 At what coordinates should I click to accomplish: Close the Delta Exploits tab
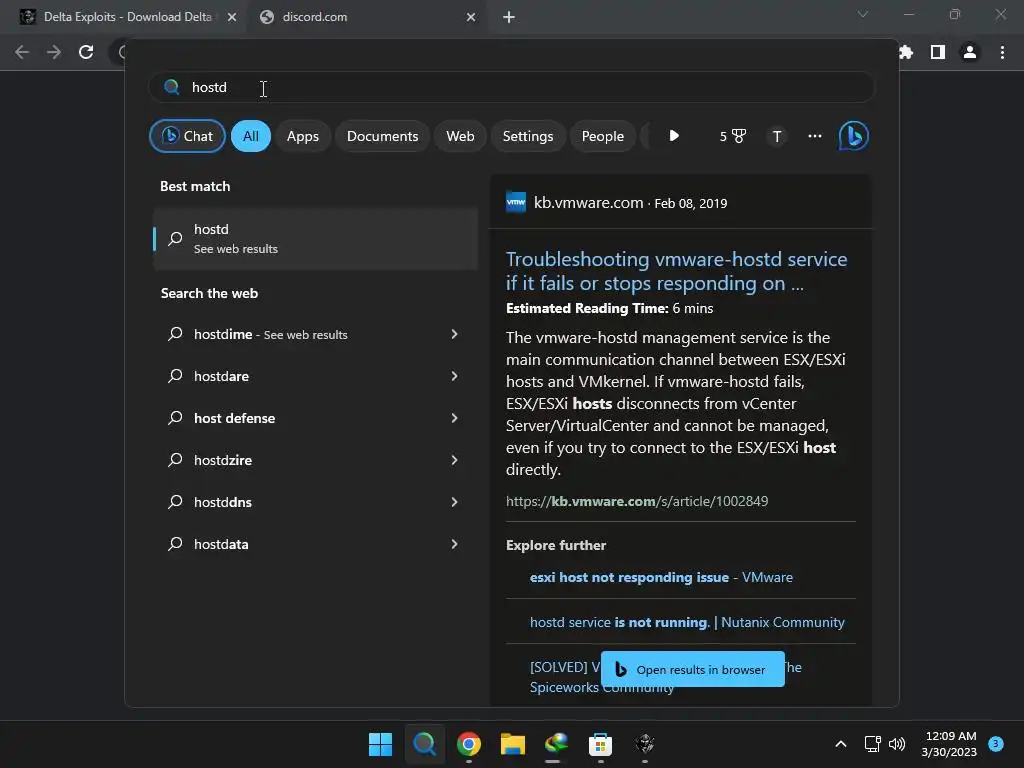point(231,18)
